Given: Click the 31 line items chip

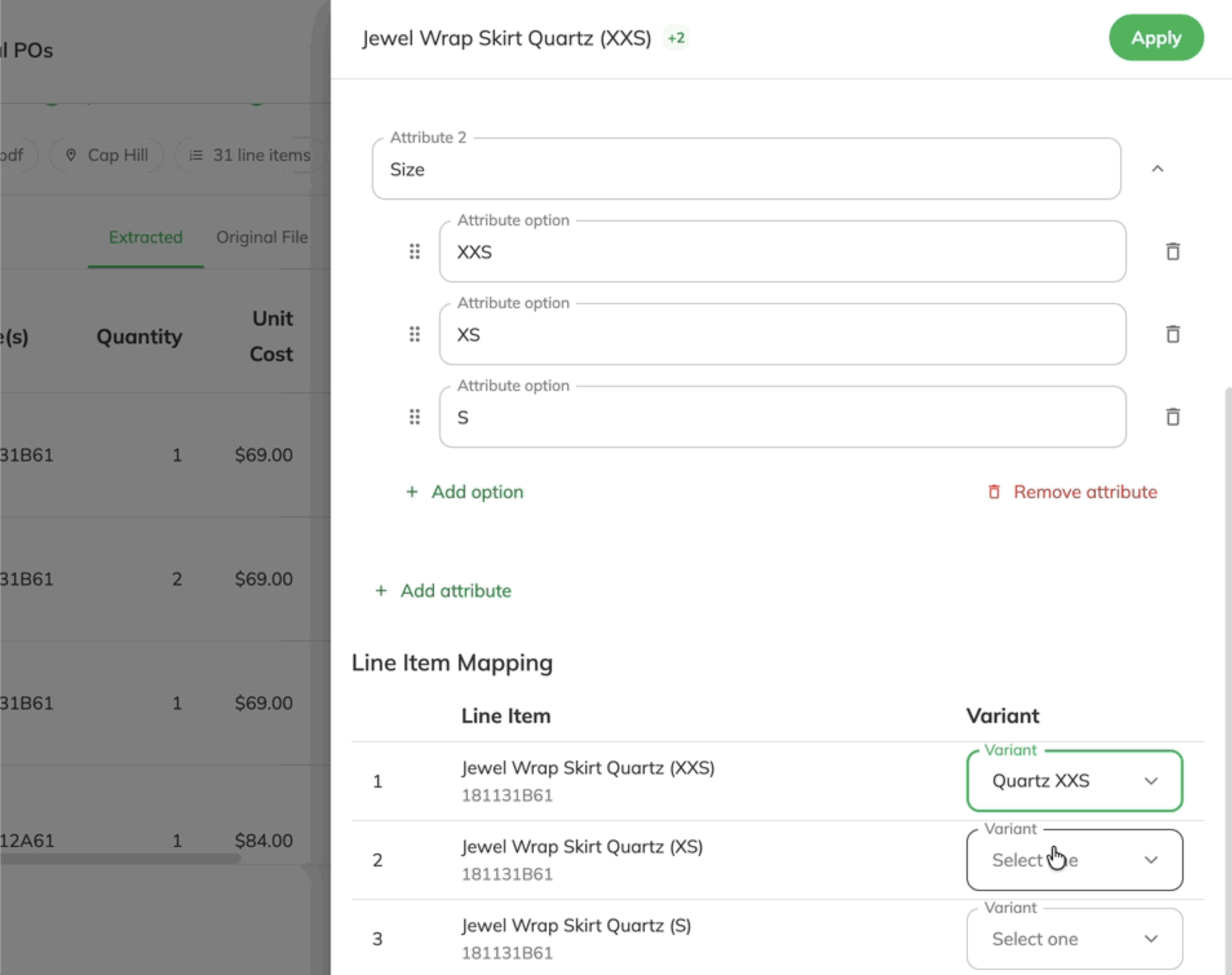Looking at the screenshot, I should click(x=249, y=155).
